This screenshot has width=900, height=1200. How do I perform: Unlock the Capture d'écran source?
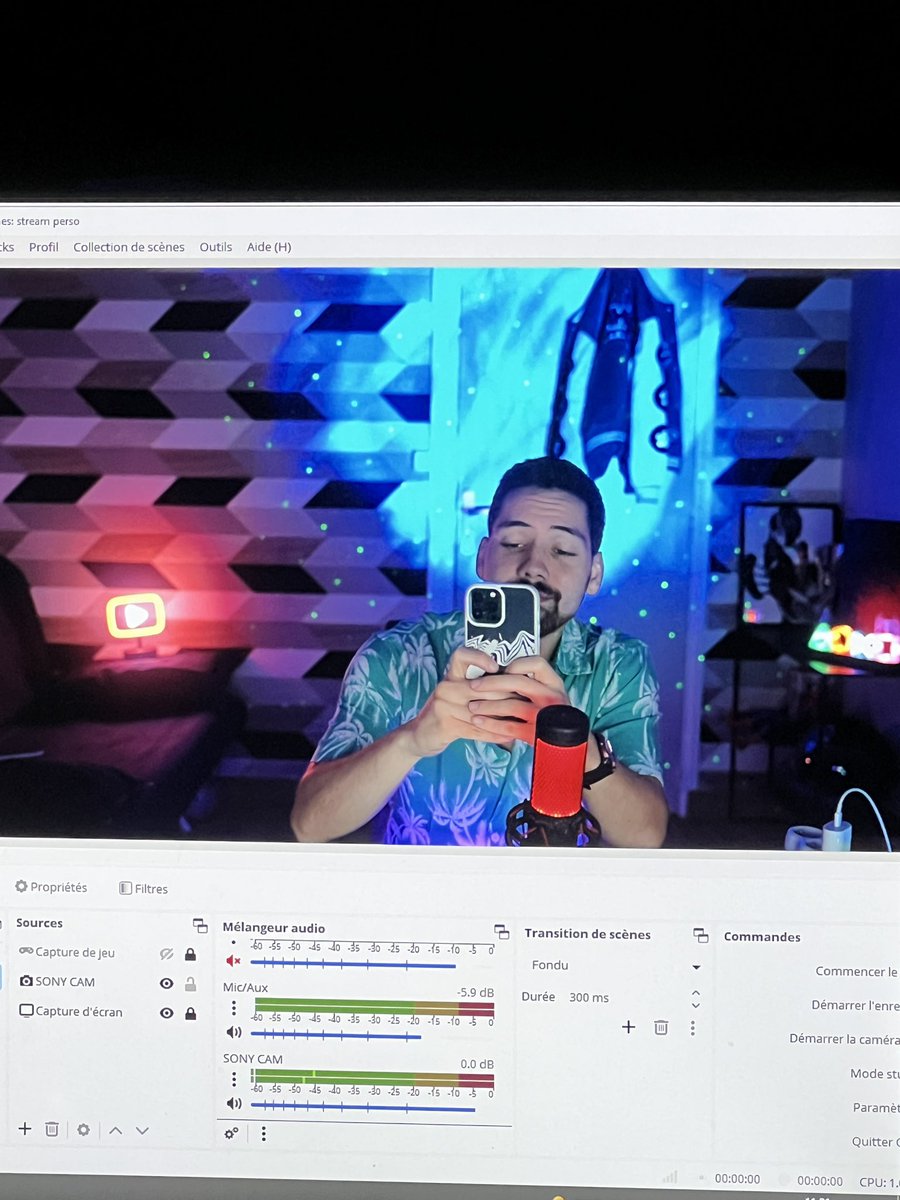(x=190, y=1013)
